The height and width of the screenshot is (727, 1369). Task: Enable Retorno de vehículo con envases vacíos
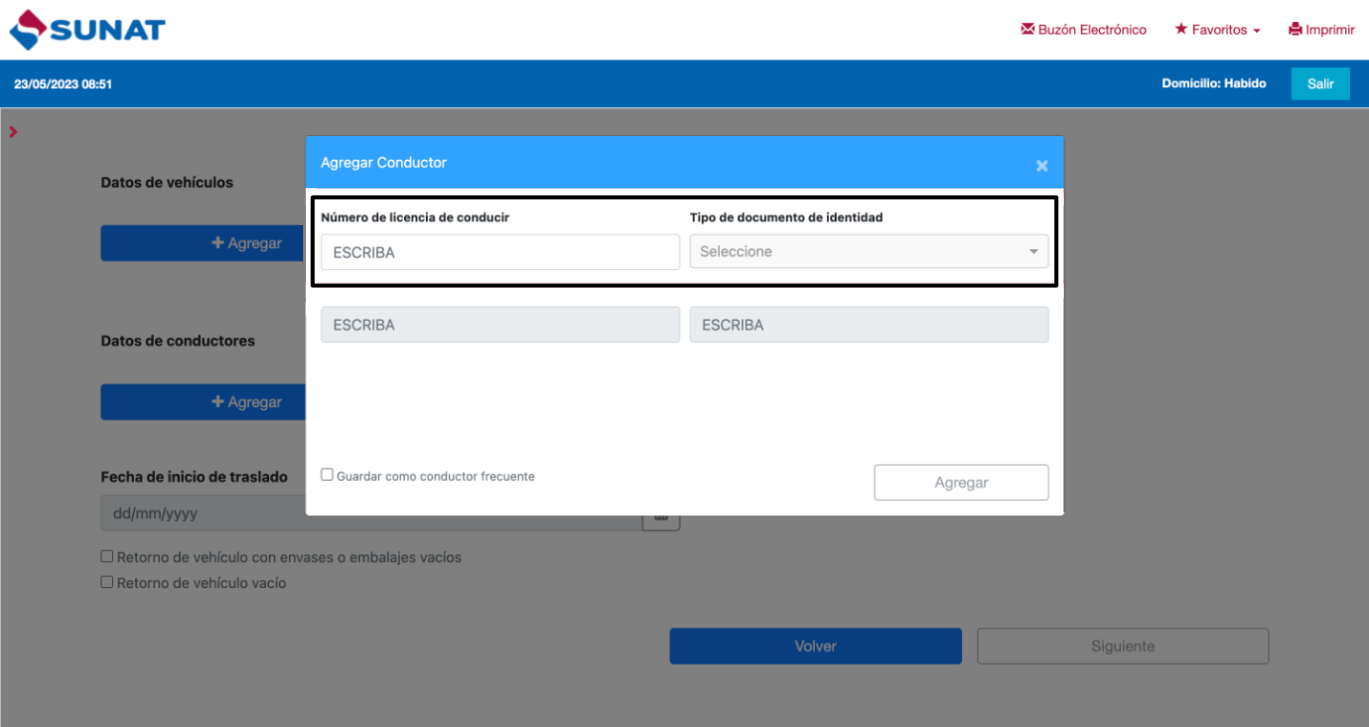[x=107, y=557]
